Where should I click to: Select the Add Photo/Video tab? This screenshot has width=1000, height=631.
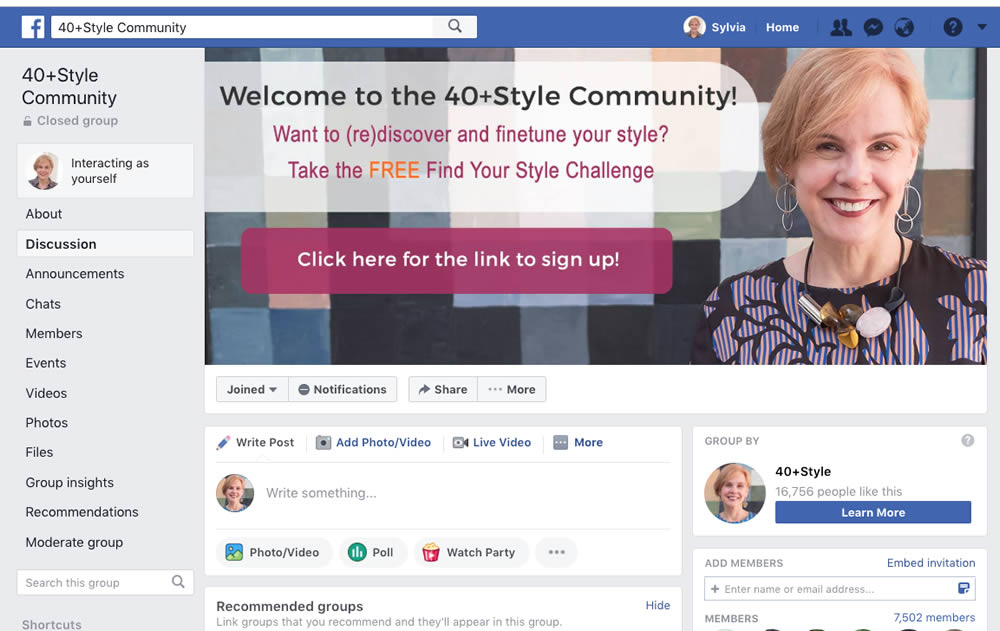pyautogui.click(x=374, y=443)
